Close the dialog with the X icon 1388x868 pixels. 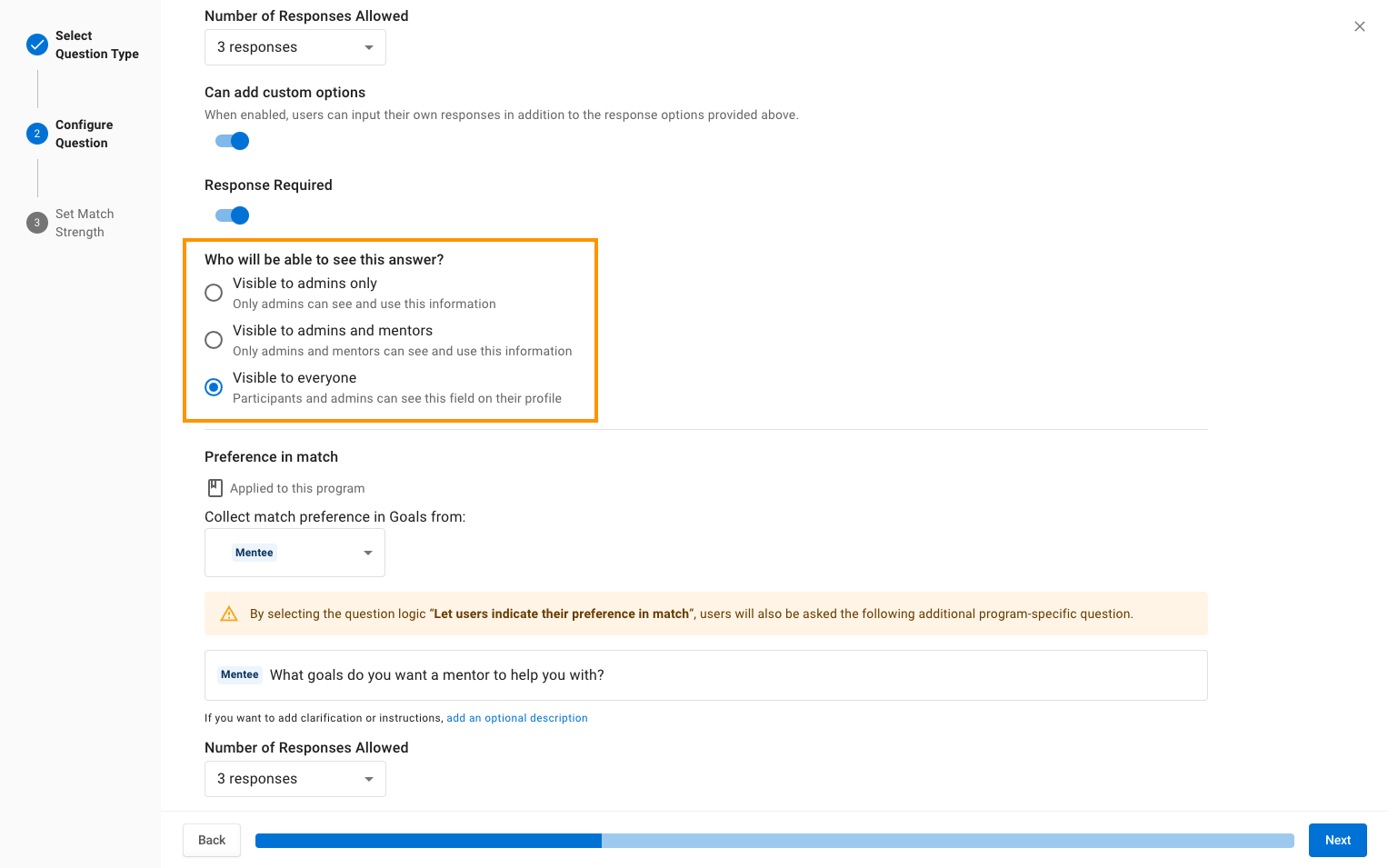1360,26
